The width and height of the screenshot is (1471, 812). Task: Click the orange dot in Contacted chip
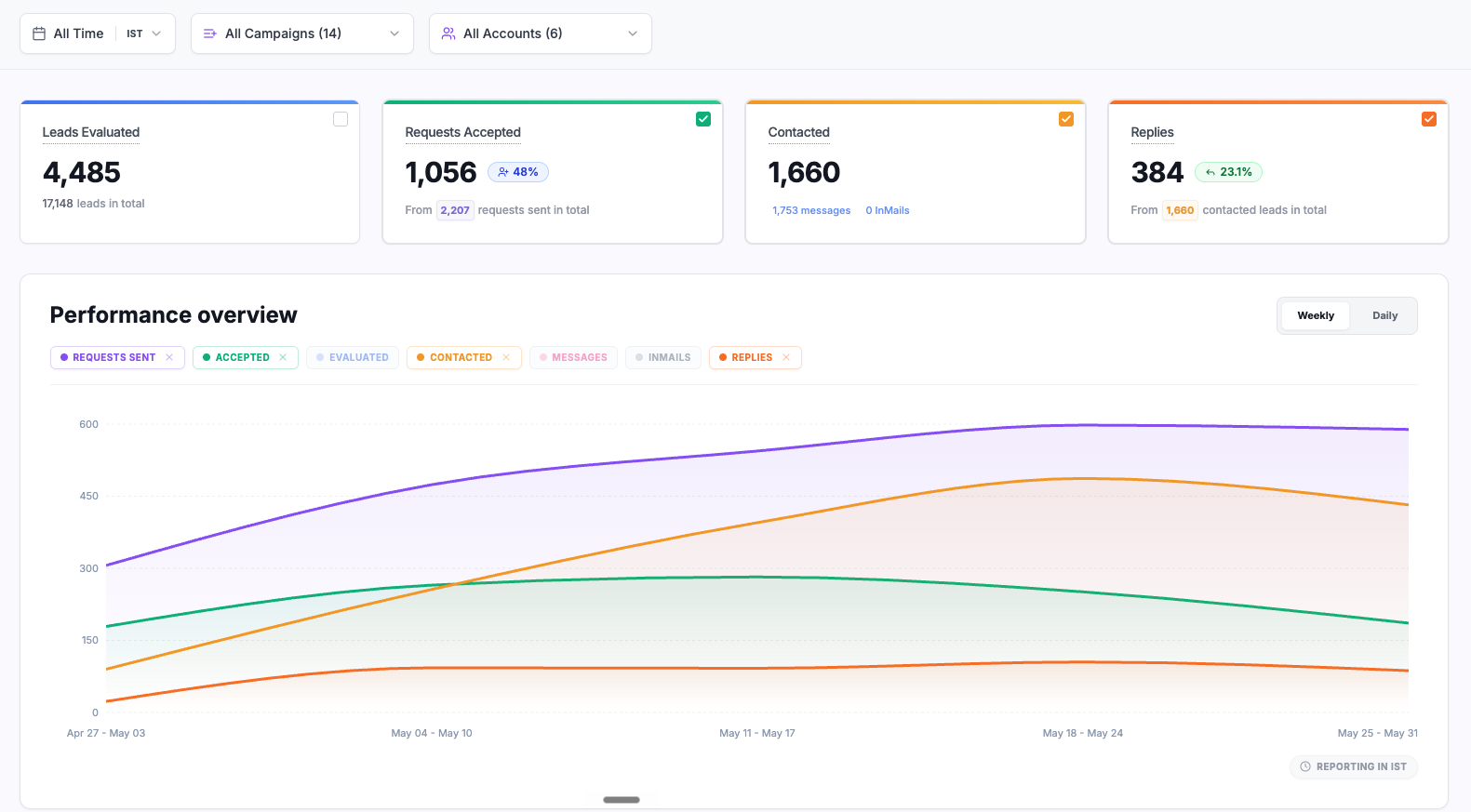coord(421,357)
